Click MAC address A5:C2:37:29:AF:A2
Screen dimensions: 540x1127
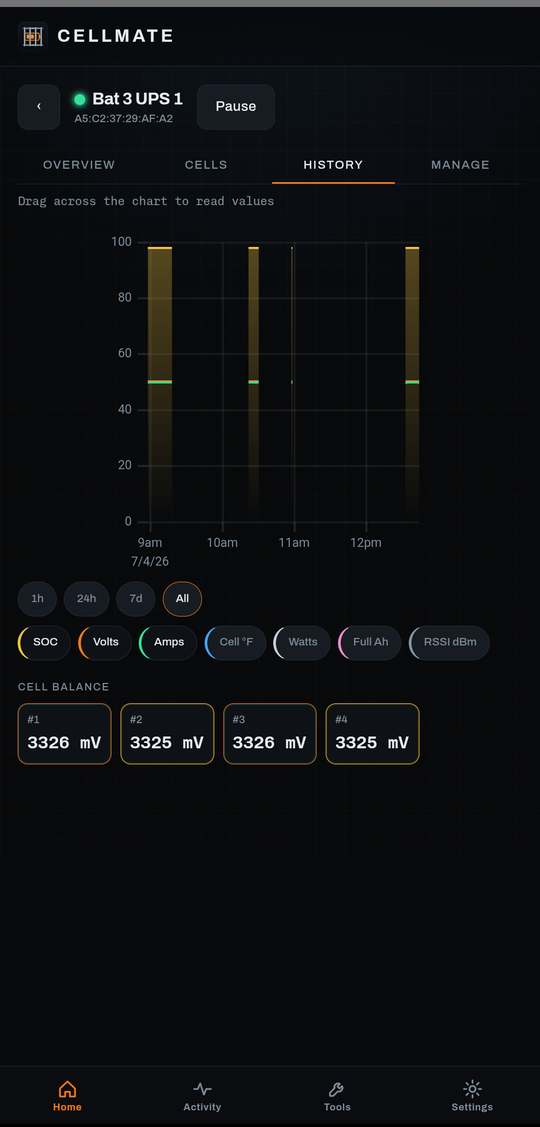(124, 119)
